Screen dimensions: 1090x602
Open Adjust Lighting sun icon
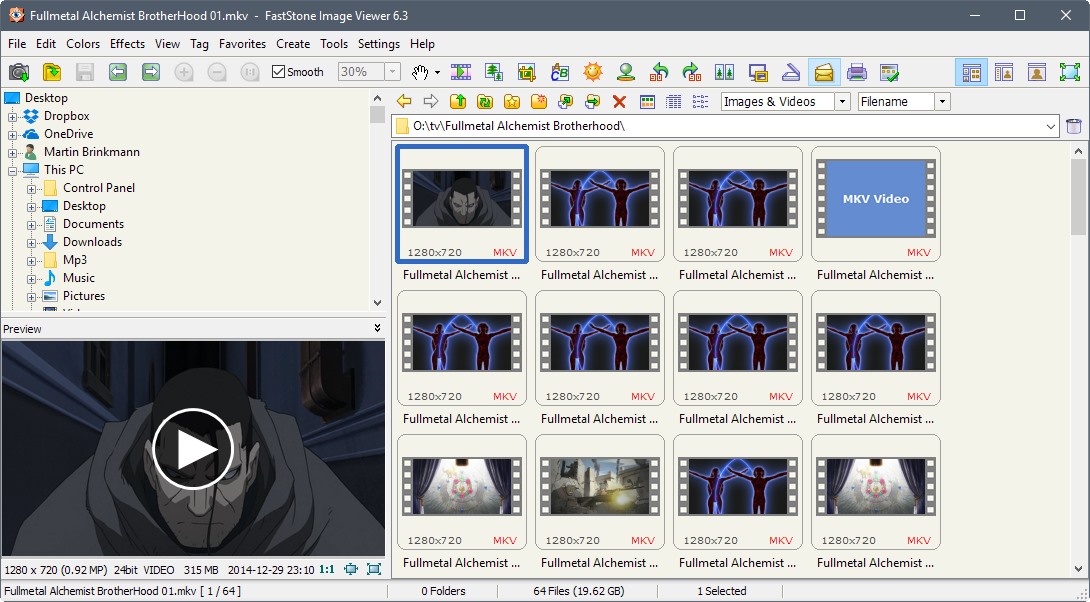coord(592,72)
